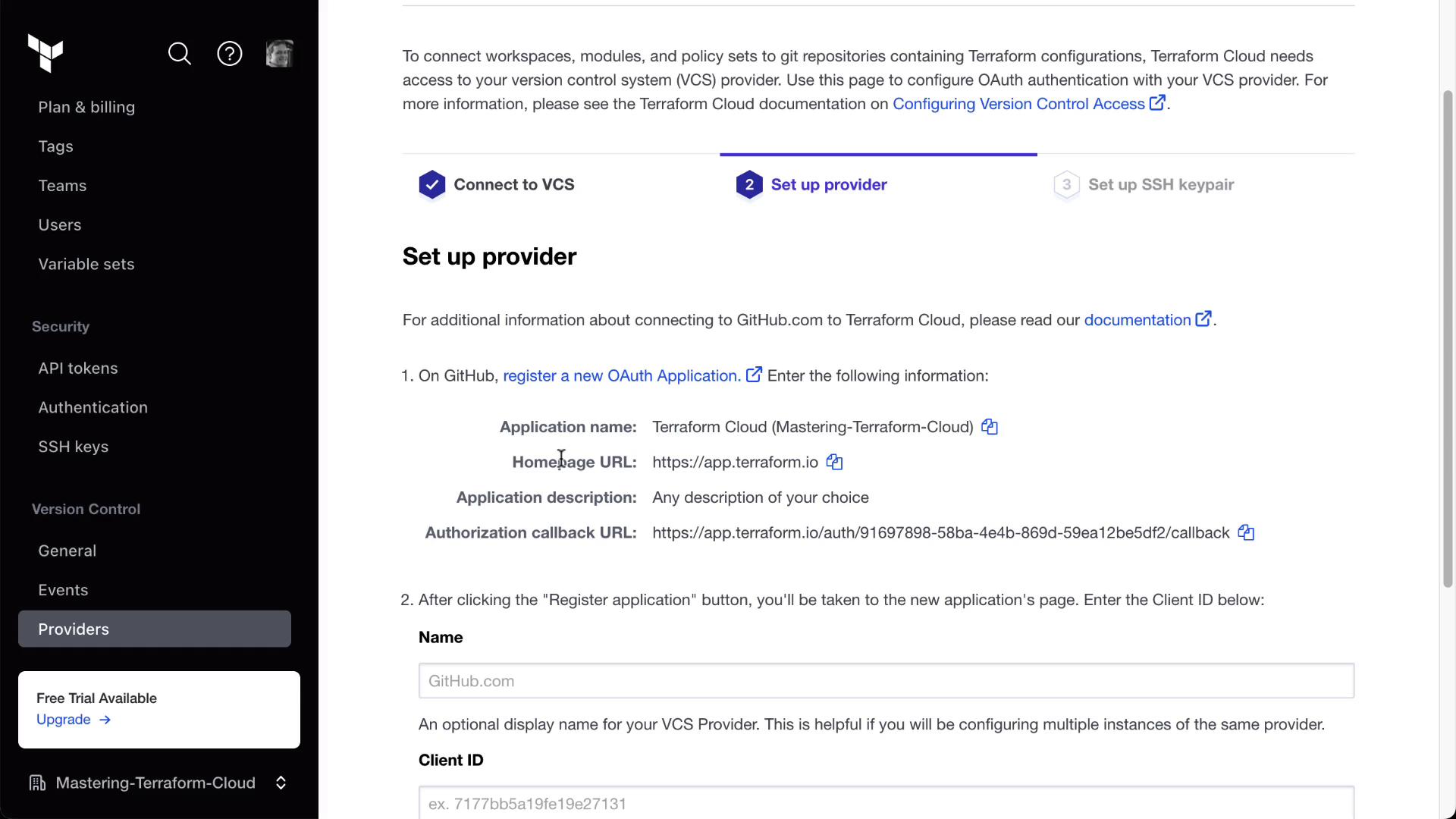Focus the Name input field
The height and width of the screenshot is (819, 1456).
pyautogui.click(x=886, y=681)
